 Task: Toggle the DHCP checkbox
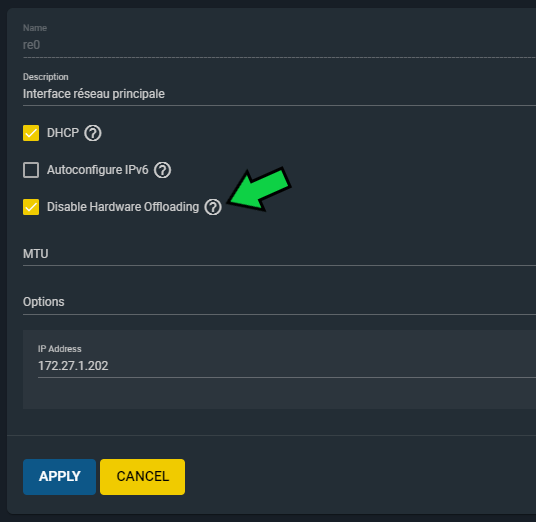click(31, 133)
